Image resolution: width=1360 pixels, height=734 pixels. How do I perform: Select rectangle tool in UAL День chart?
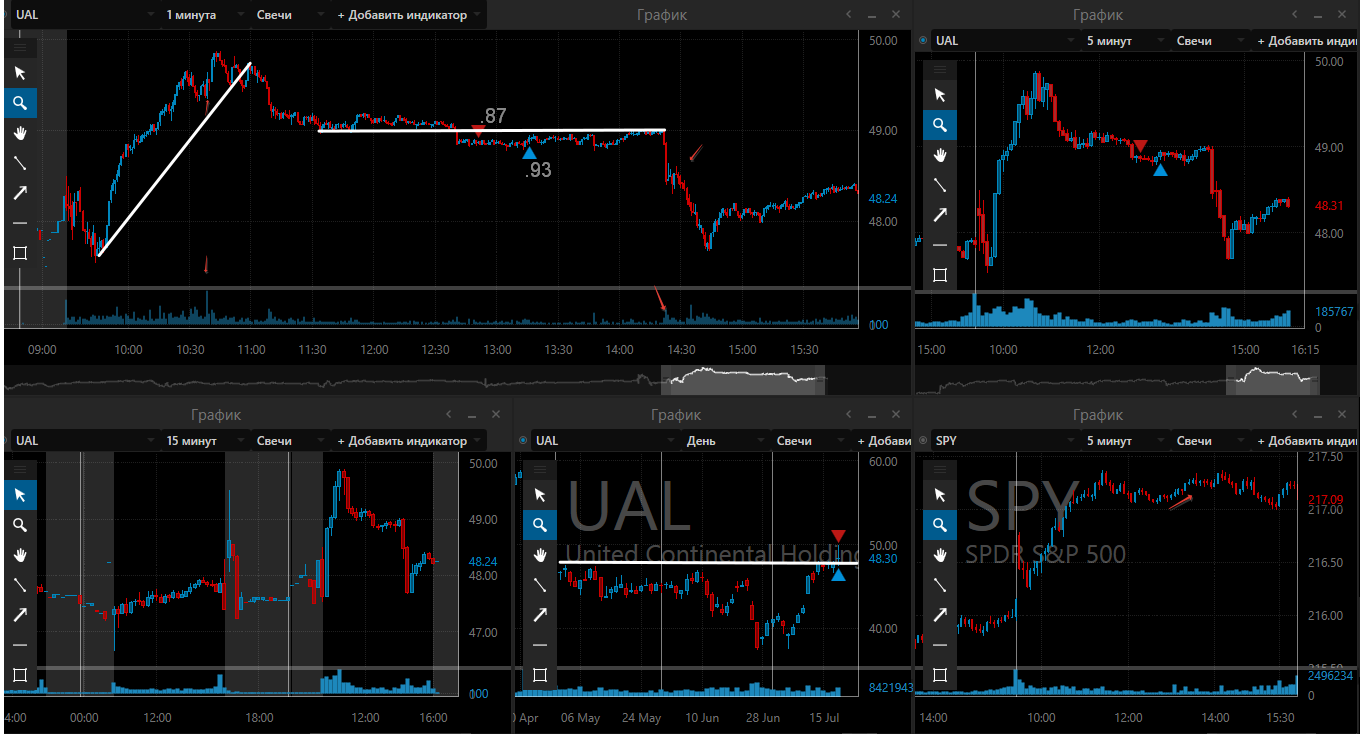pos(540,675)
